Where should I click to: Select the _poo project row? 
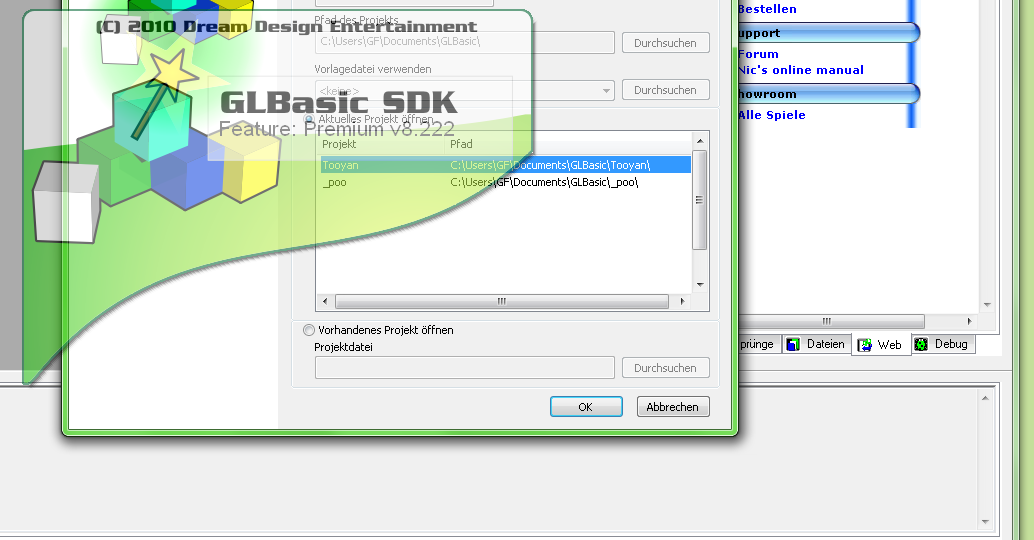[x=505, y=182]
